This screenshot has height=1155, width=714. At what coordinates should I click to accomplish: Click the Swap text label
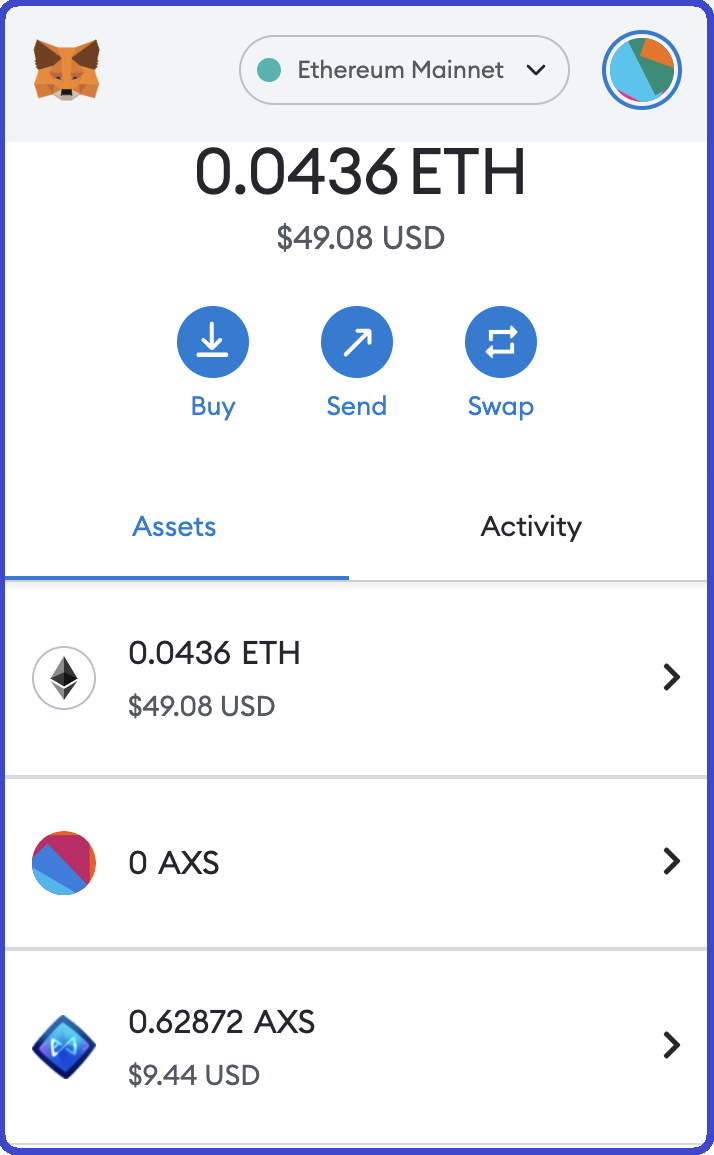[x=501, y=407]
